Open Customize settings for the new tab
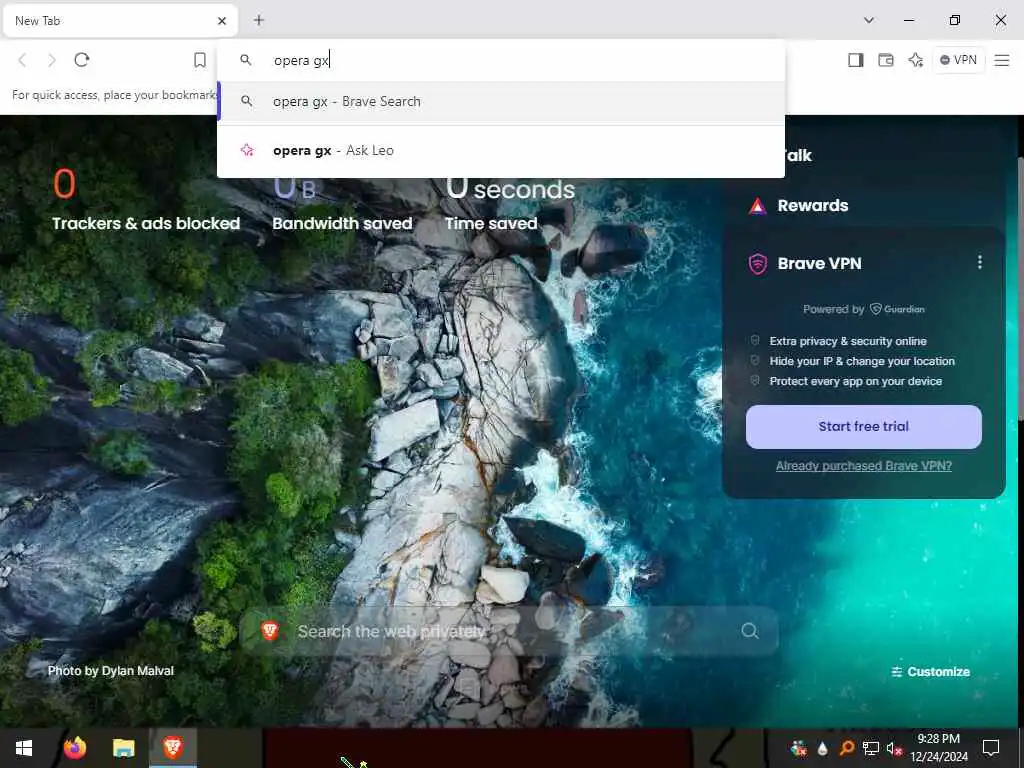1024x768 pixels. (931, 671)
